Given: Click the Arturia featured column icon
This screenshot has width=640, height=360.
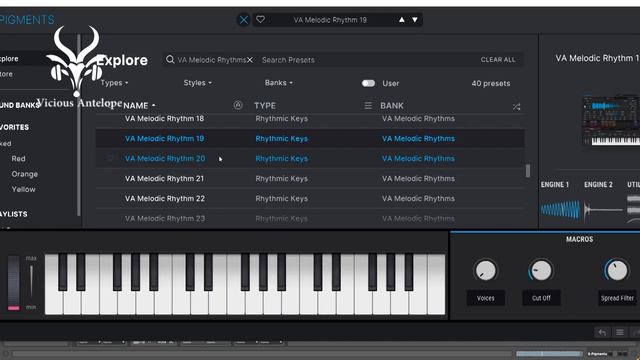Looking at the screenshot, I should pyautogui.click(x=238, y=105).
